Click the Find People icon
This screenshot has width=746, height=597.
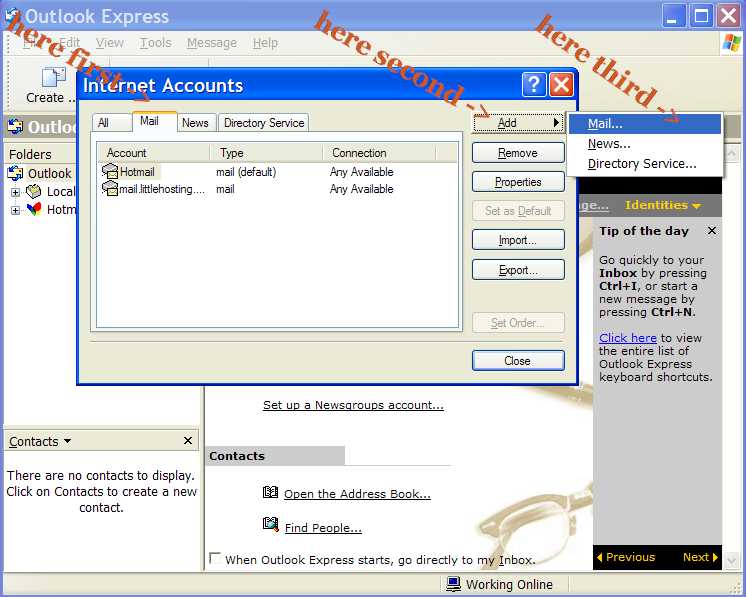tap(270, 525)
